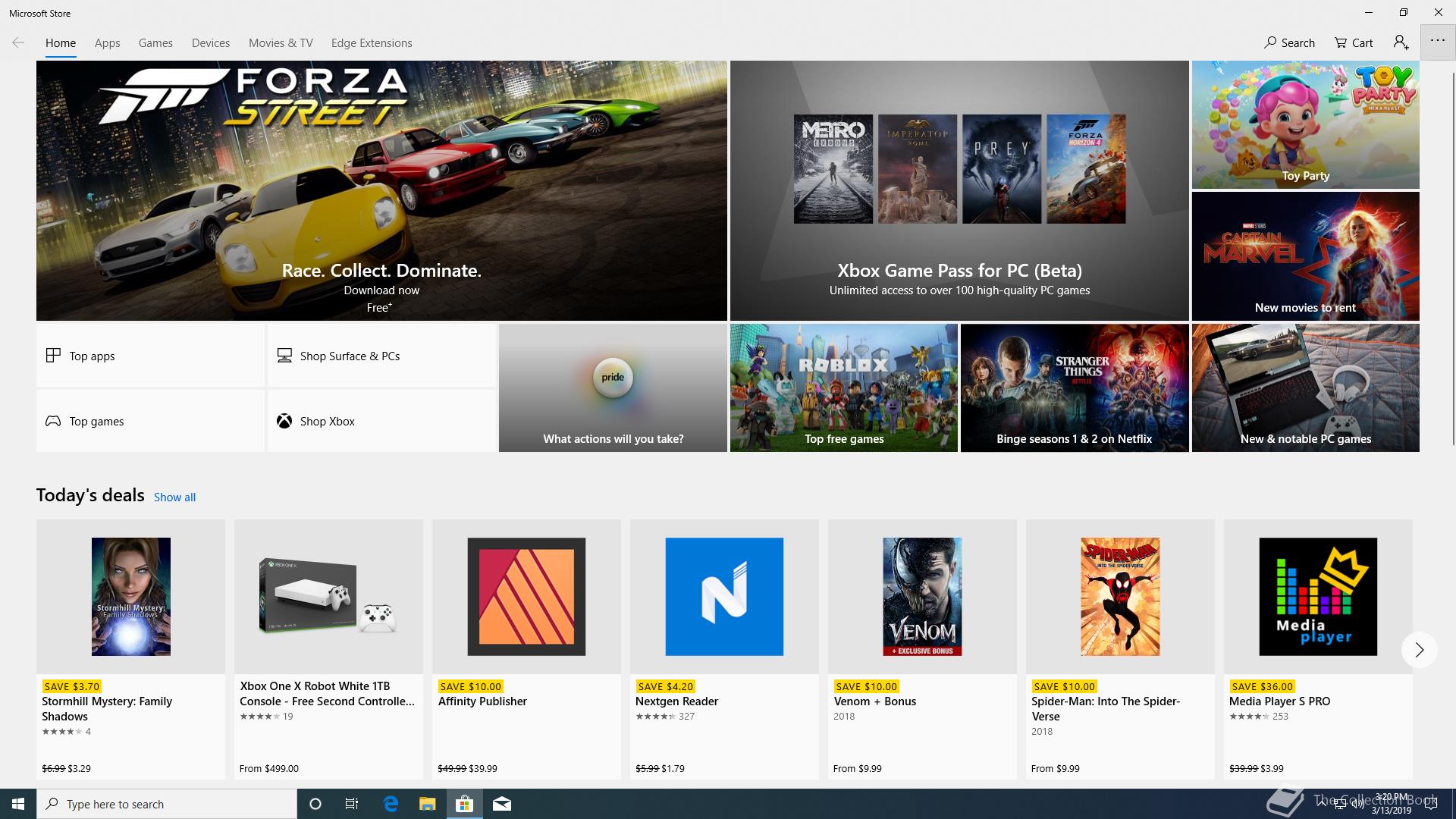Open the Top apps tile

coord(150,356)
